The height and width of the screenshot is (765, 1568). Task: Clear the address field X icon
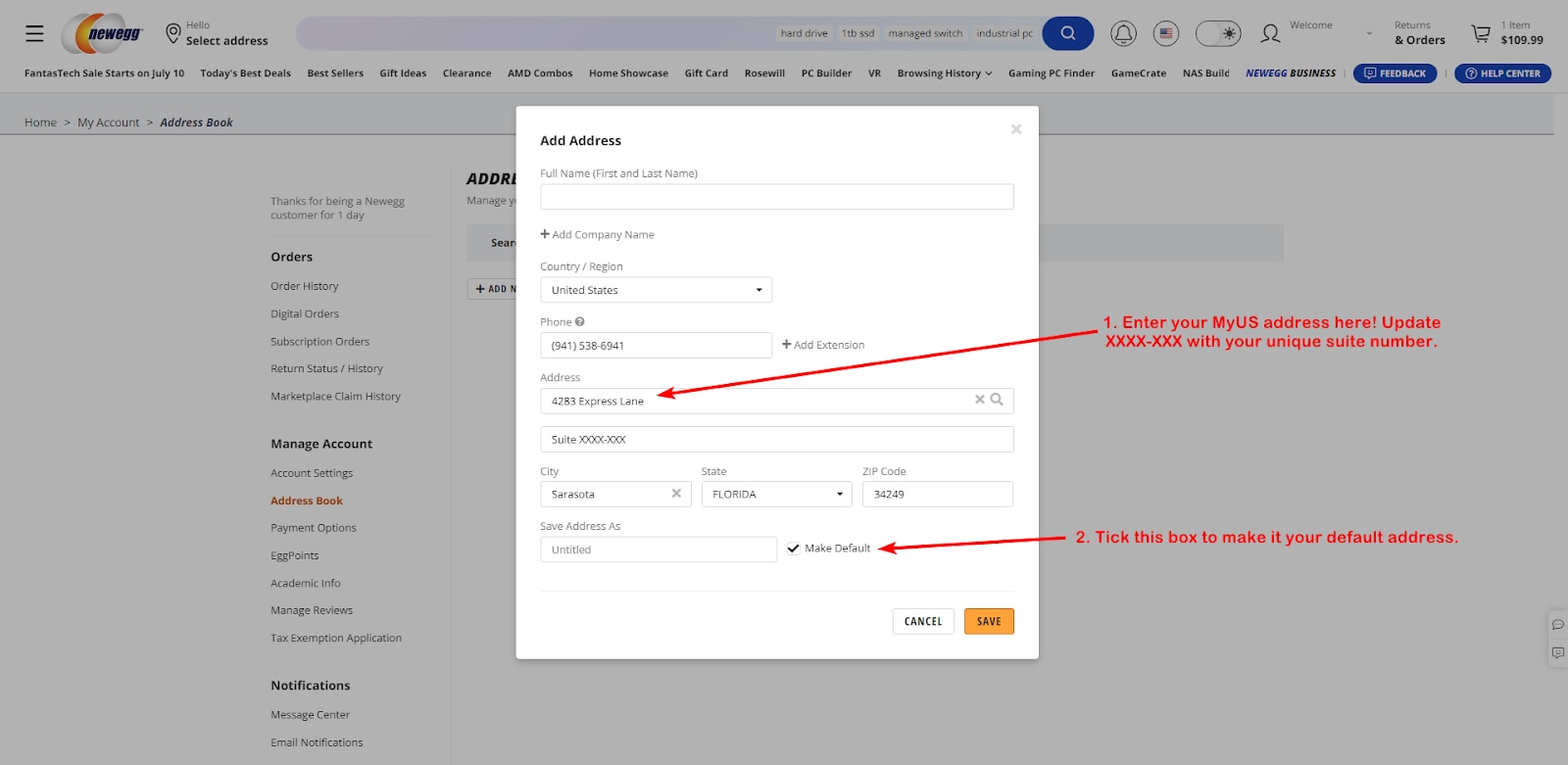979,400
